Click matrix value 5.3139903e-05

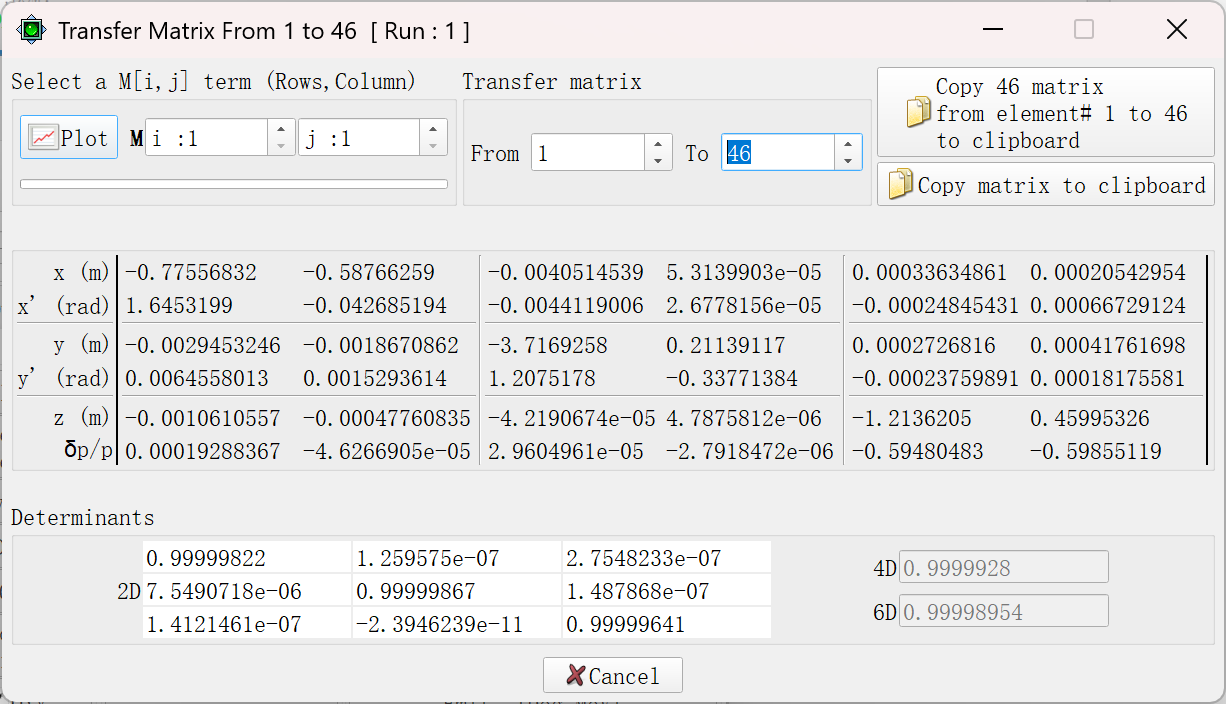coord(744,272)
